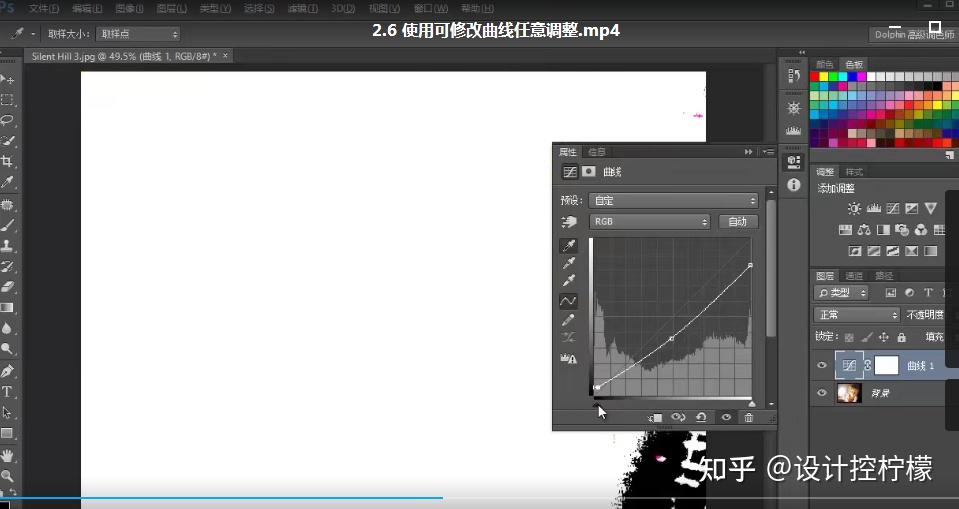Click the 曲线 1 layer mask thumbnail
Screen dimensions: 959x509
coord(886,365)
